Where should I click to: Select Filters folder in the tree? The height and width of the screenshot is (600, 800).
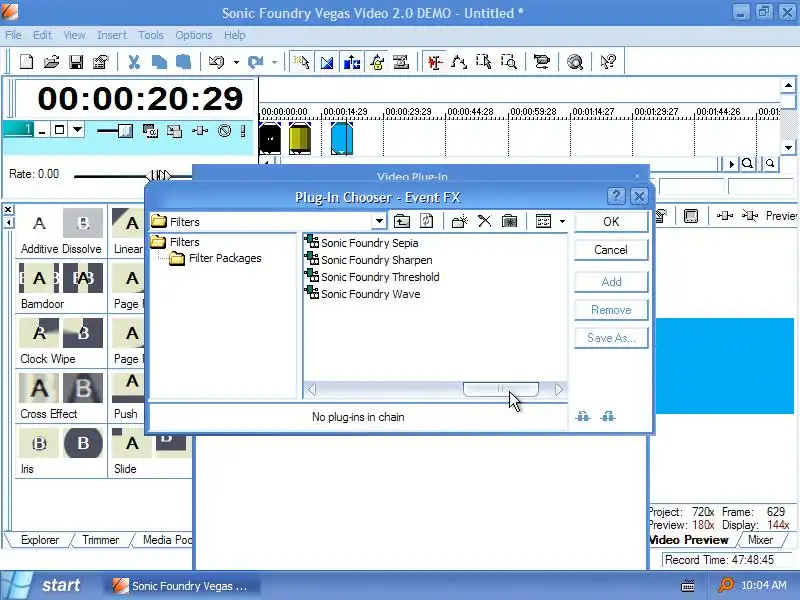(x=176, y=242)
